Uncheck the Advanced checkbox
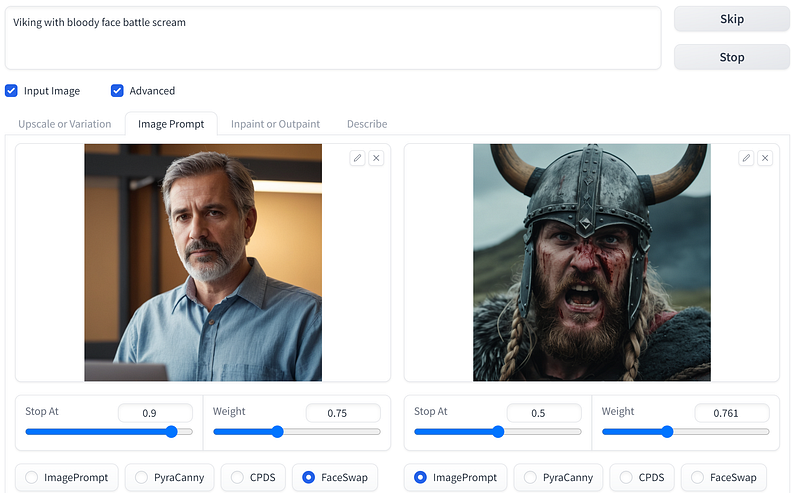Viewport: 800px width, 493px height. pos(117,91)
